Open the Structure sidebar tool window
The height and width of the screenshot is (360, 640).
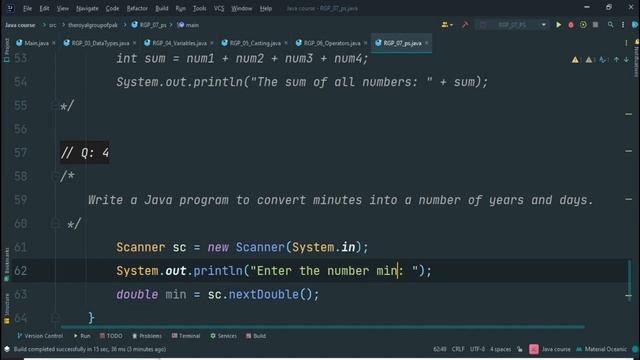pyautogui.click(x=6, y=308)
